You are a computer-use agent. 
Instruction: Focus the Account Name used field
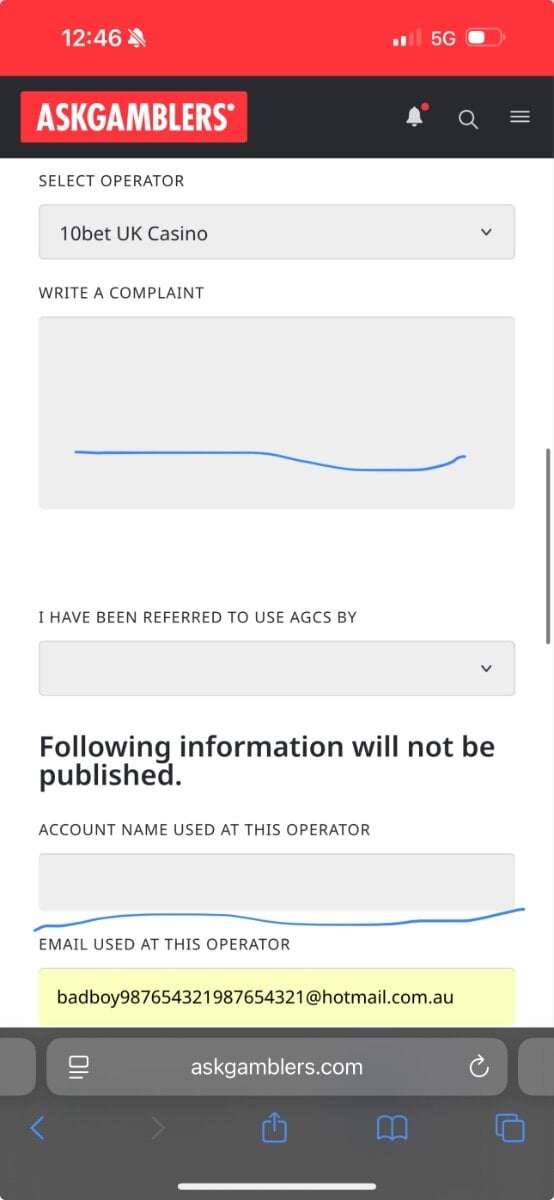[277, 882]
